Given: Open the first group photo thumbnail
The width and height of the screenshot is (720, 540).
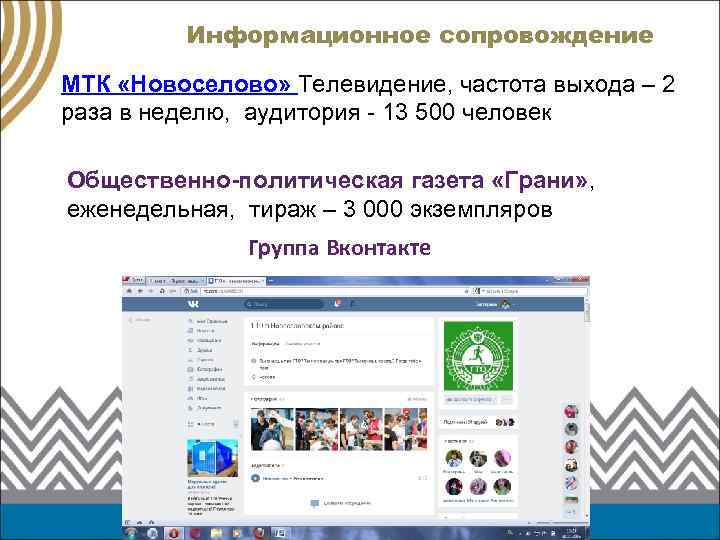Looking at the screenshot, I should click(x=272, y=429).
